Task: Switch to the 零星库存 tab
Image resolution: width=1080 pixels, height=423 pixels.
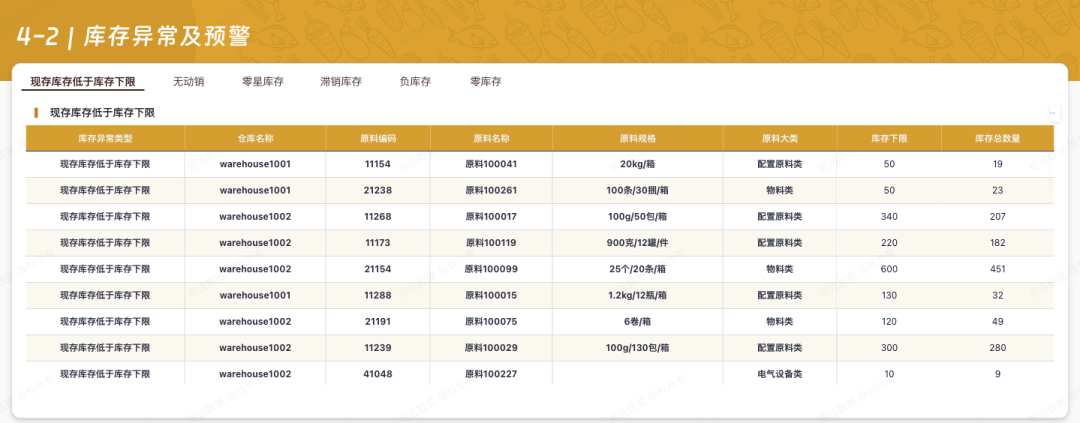Action: pos(262,82)
